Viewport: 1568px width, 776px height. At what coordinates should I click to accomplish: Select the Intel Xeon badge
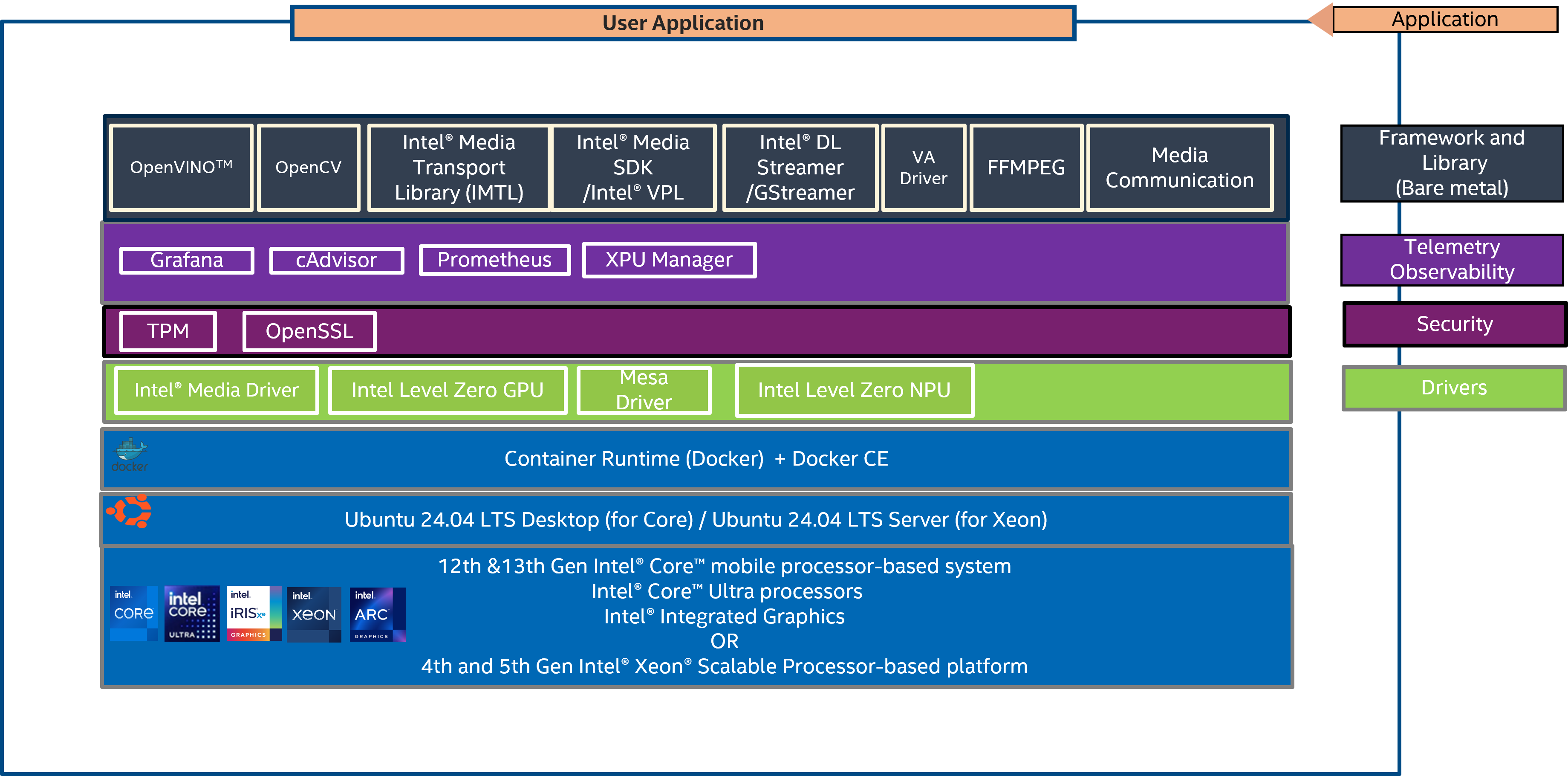pyautogui.click(x=314, y=614)
